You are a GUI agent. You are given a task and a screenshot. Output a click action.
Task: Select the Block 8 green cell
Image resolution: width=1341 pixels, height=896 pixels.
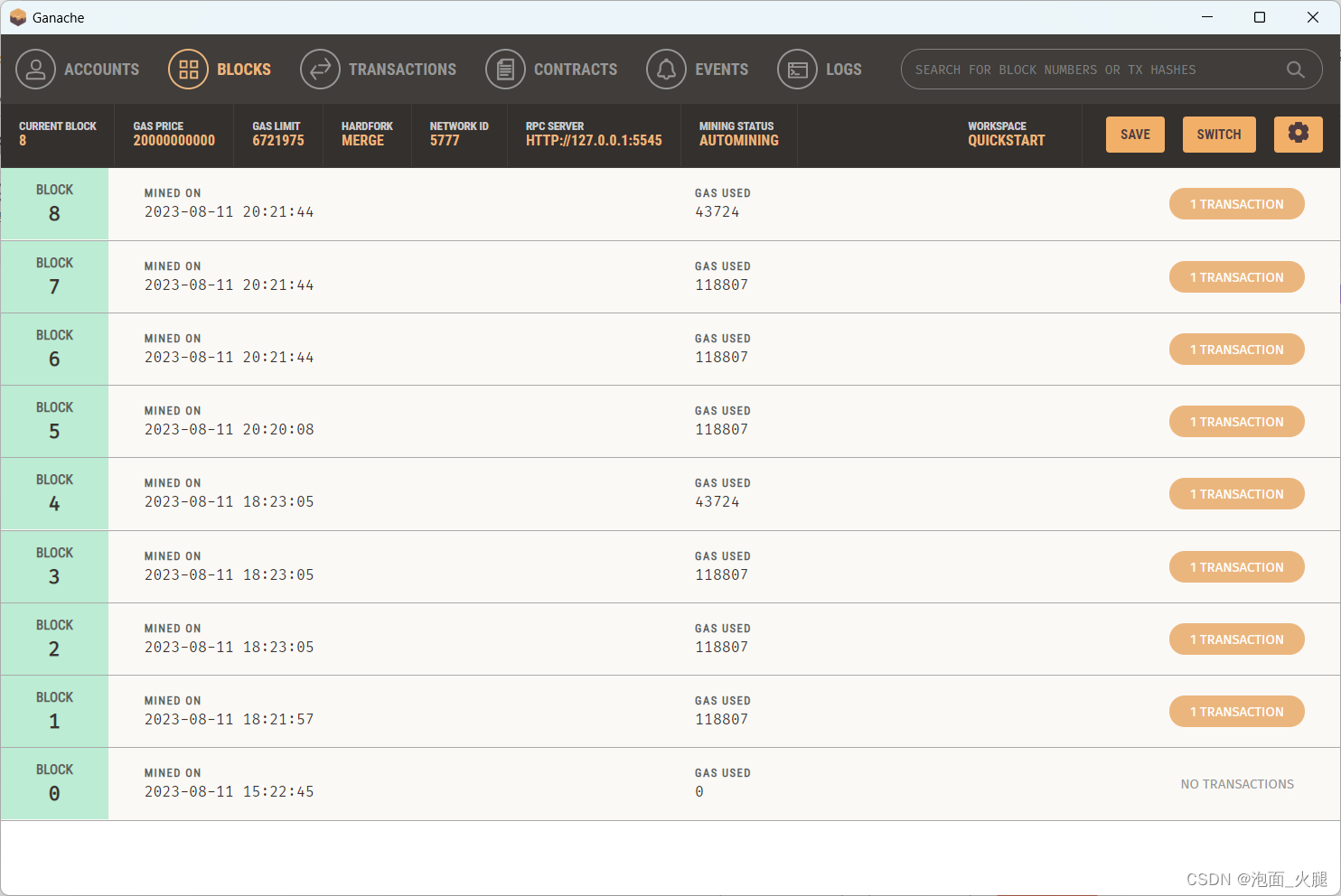tap(54, 204)
